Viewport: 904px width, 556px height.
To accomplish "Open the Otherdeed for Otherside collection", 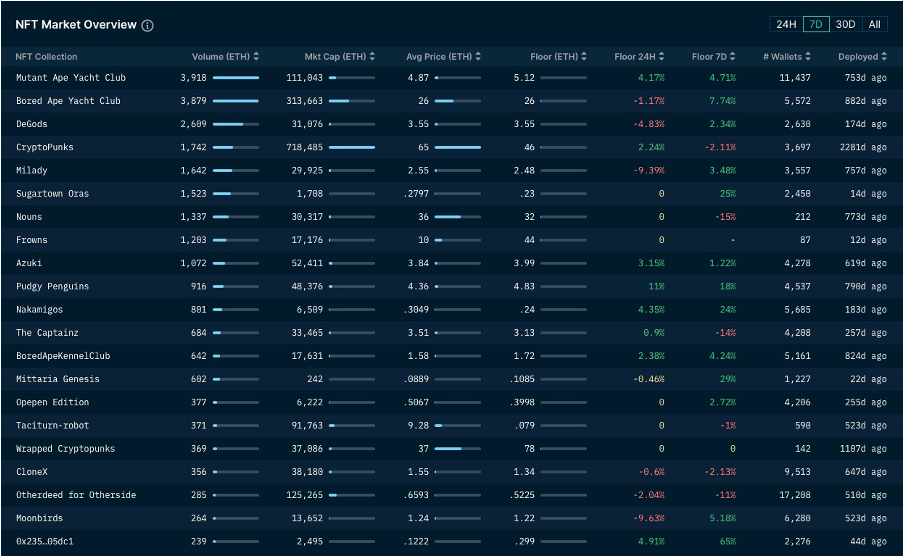I will click(76, 495).
